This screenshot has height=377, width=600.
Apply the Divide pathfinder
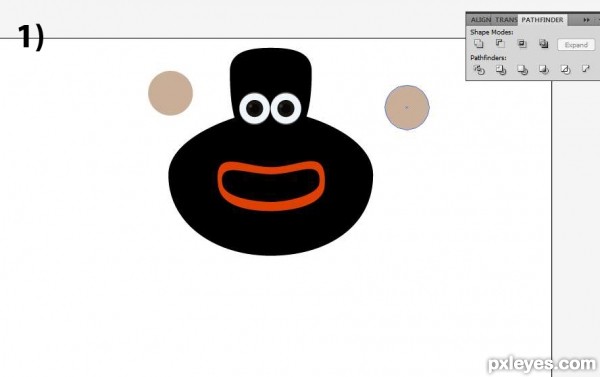(x=479, y=70)
